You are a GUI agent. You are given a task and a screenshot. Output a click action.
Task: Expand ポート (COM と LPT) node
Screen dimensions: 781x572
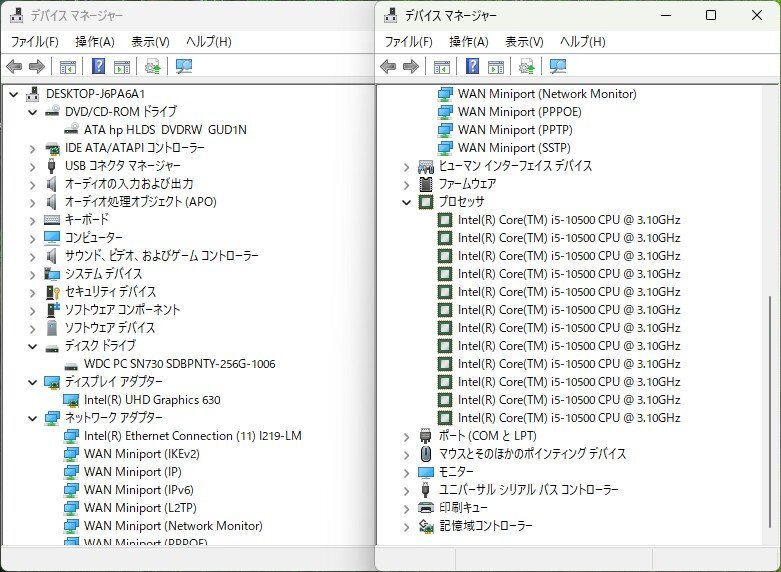[406, 436]
